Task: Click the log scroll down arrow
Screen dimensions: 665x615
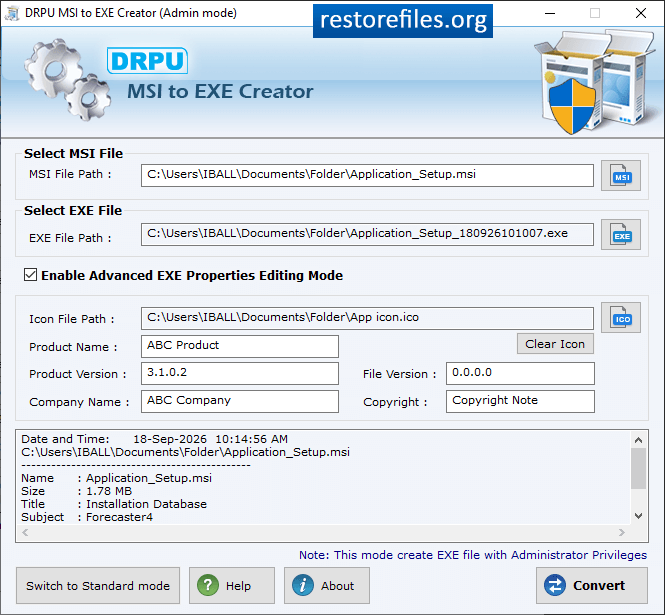Action: pyautogui.click(x=638, y=516)
